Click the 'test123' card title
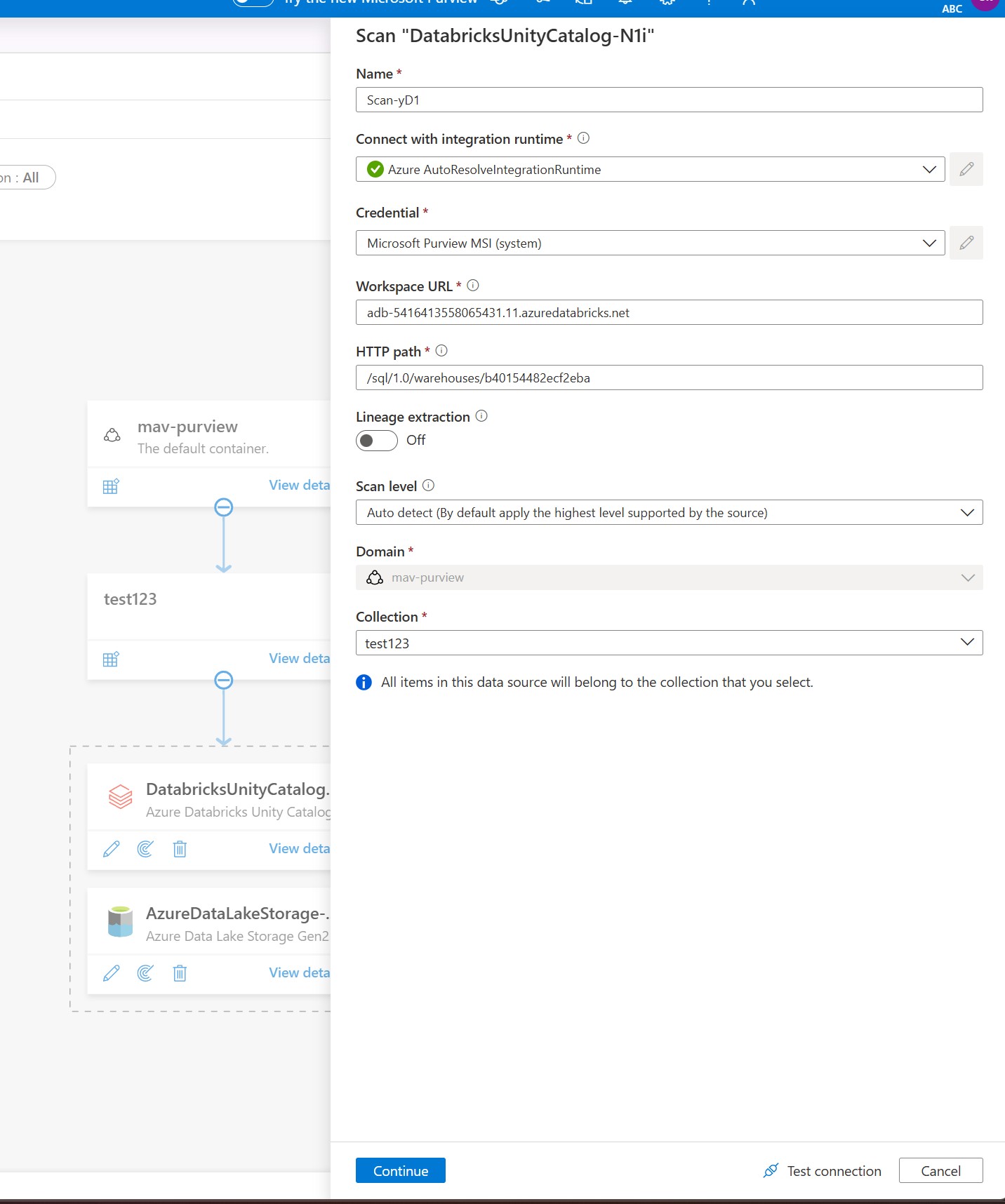Image resolution: width=1005 pixels, height=1204 pixels. (131, 599)
